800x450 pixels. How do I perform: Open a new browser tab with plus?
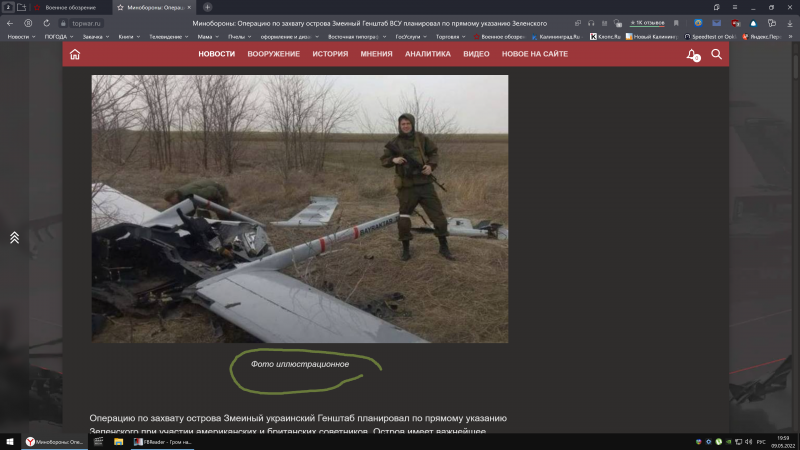pyautogui.click(x=207, y=7)
